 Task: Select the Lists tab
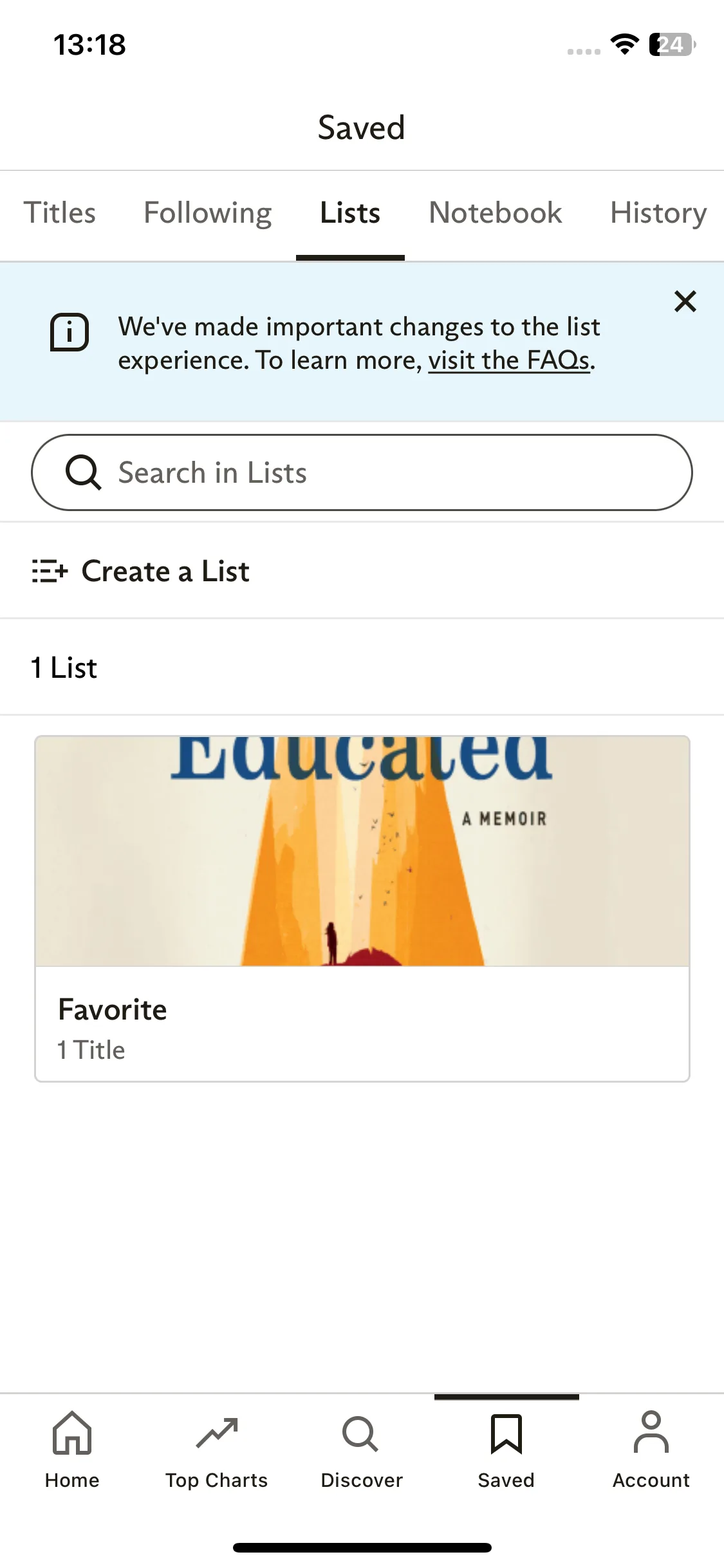coord(350,213)
